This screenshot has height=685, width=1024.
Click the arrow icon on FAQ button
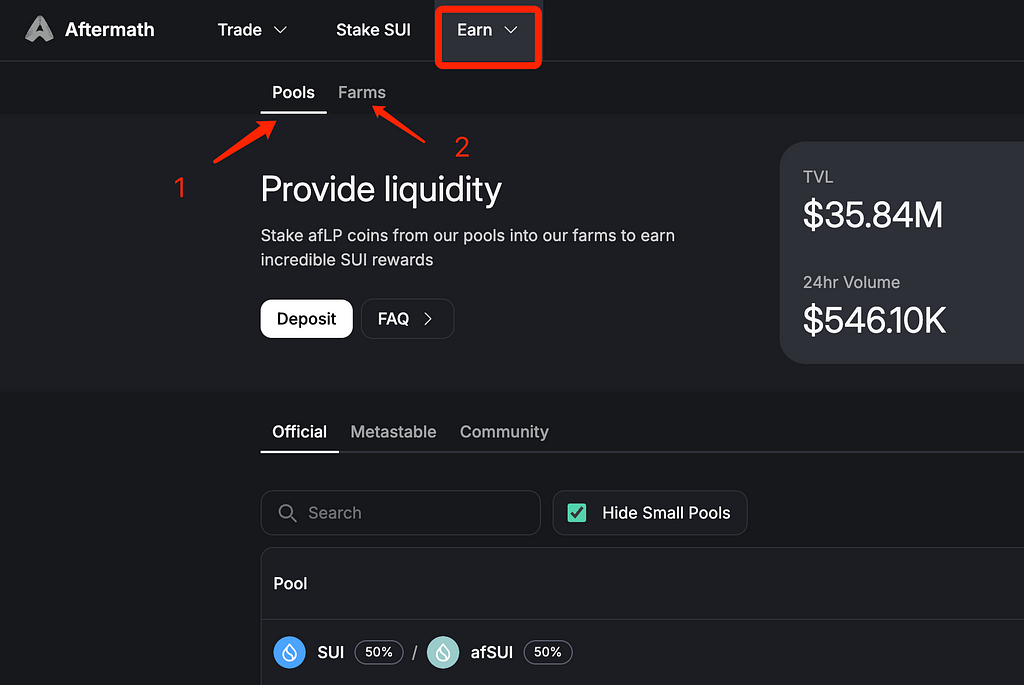click(x=428, y=319)
